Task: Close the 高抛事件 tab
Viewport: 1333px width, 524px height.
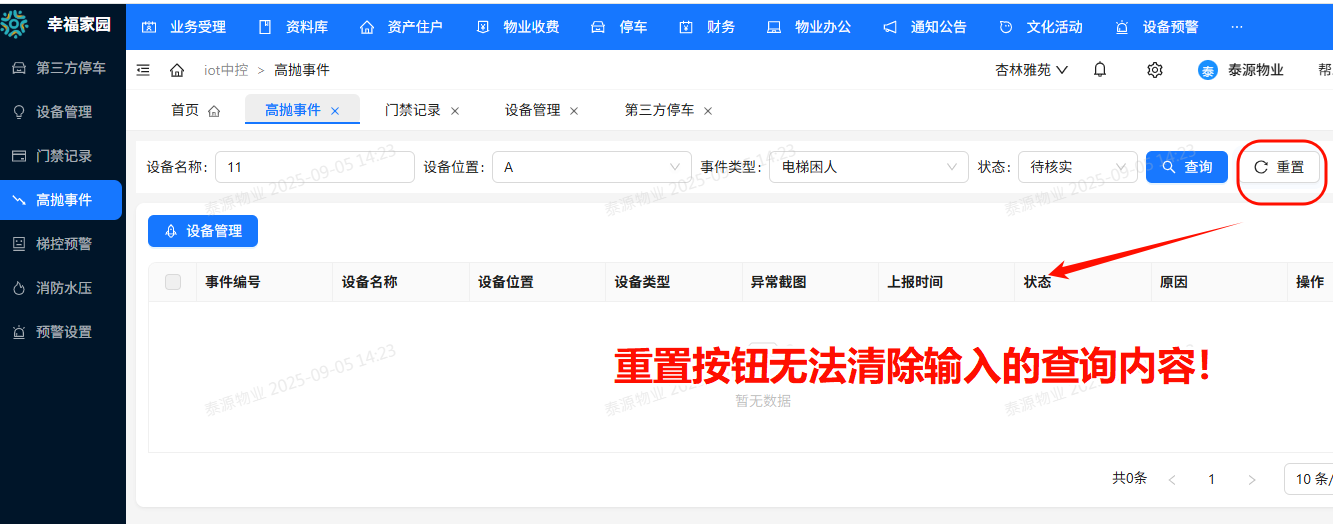Action: [335, 111]
